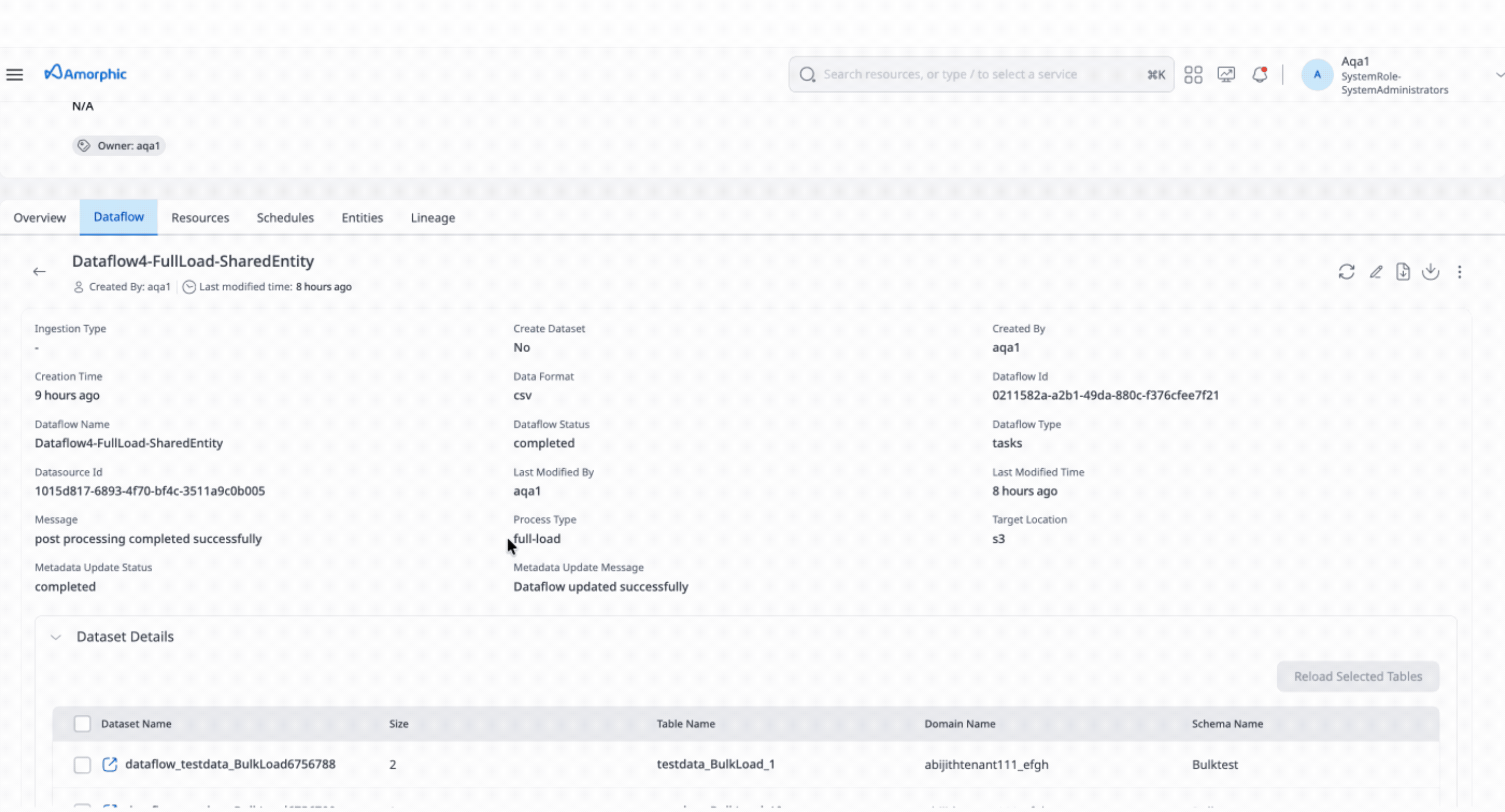Viewport: 1505px width, 812px height.
Task: Click the Datasource Id value 1015d817-6893-4f70-bf4c-3511a9c0b005
Action: (x=149, y=491)
